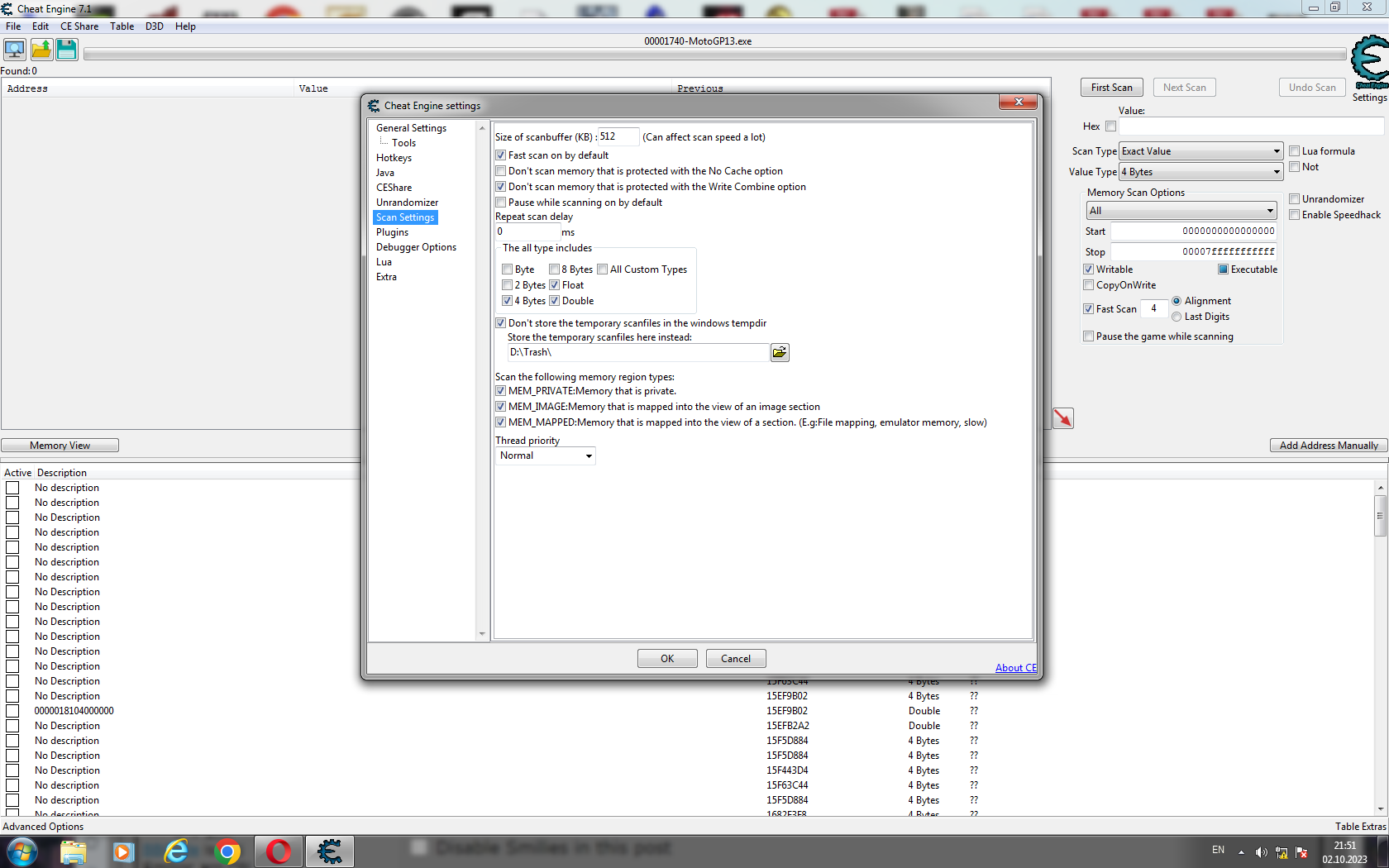Select Debugger Options in settings tree
Image resolution: width=1389 pixels, height=868 pixels.
coord(416,247)
